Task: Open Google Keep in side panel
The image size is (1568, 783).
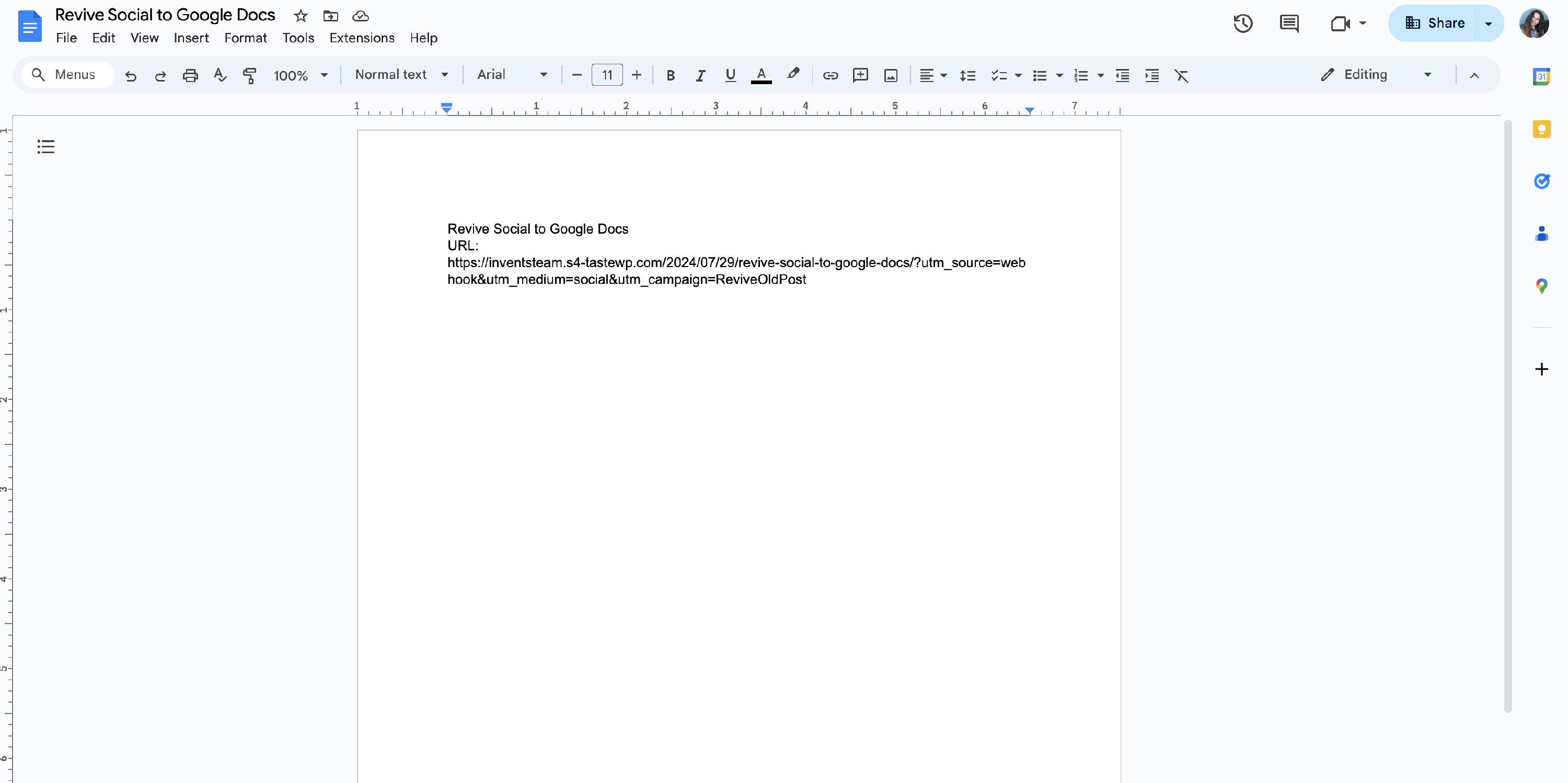Action: (x=1541, y=129)
